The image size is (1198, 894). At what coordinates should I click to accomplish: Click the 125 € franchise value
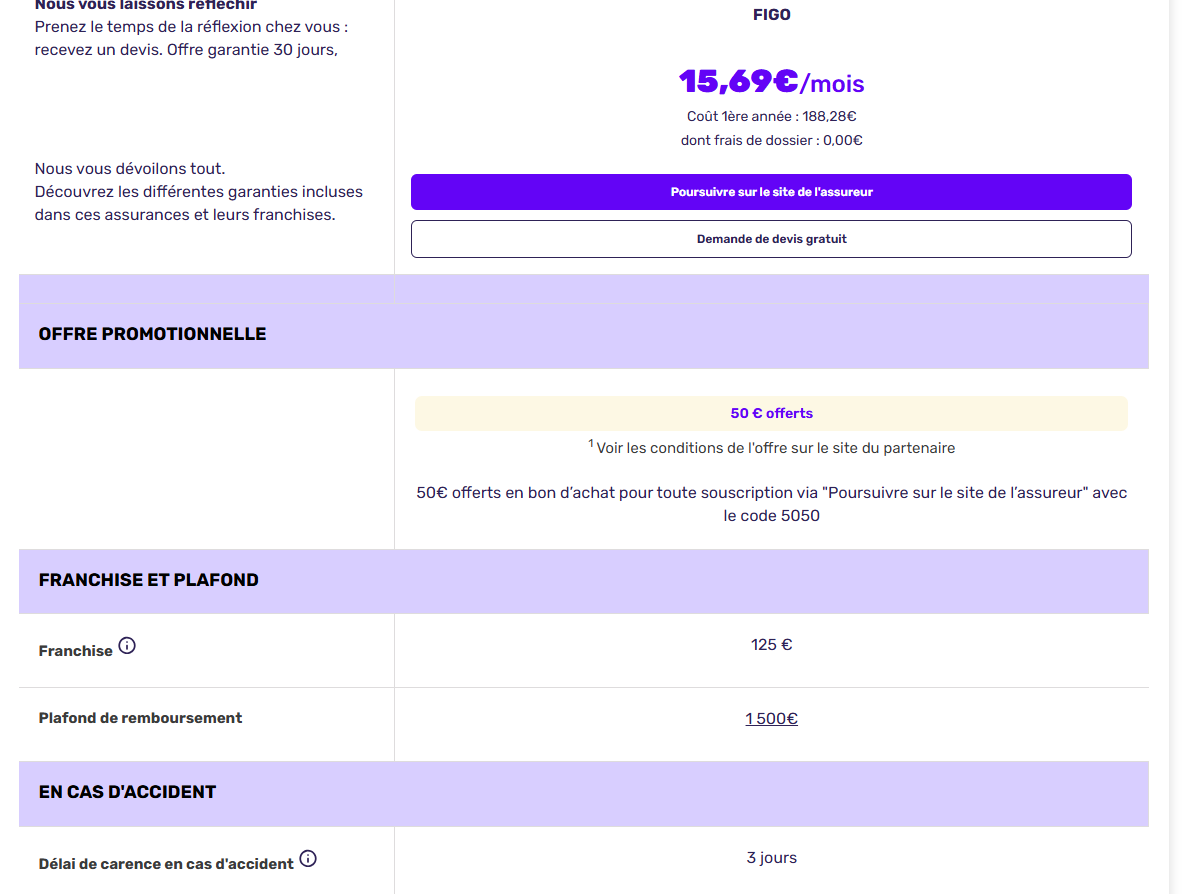pos(771,645)
